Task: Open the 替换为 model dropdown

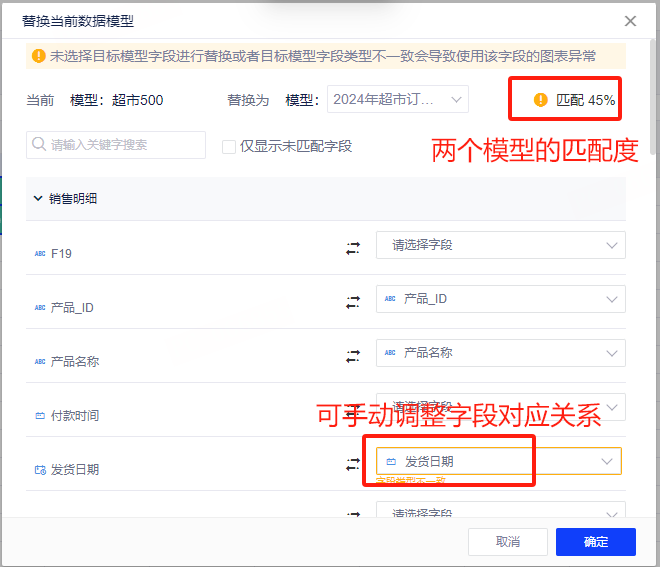Action: click(x=397, y=99)
